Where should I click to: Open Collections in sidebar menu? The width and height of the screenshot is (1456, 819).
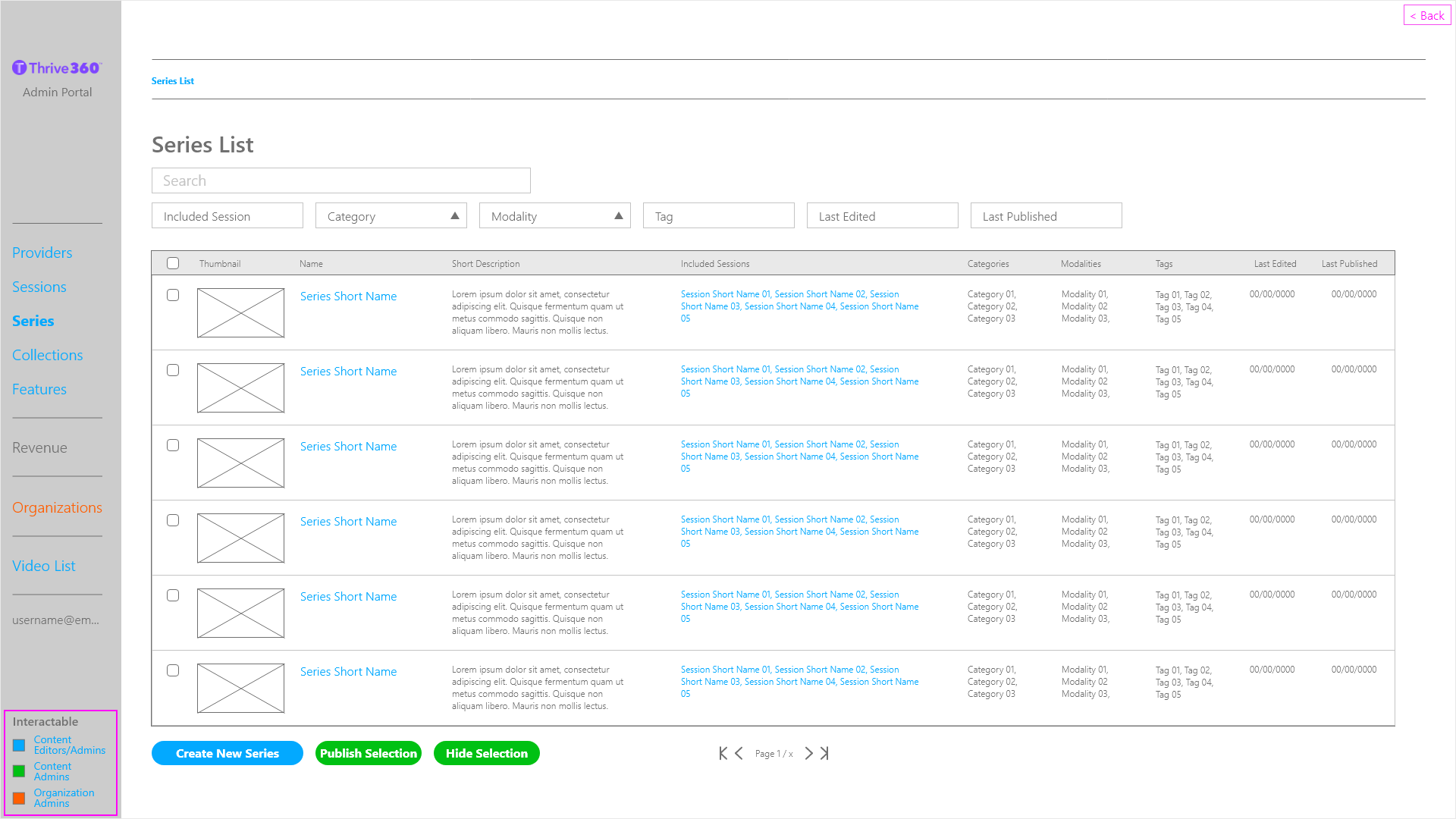(x=47, y=355)
